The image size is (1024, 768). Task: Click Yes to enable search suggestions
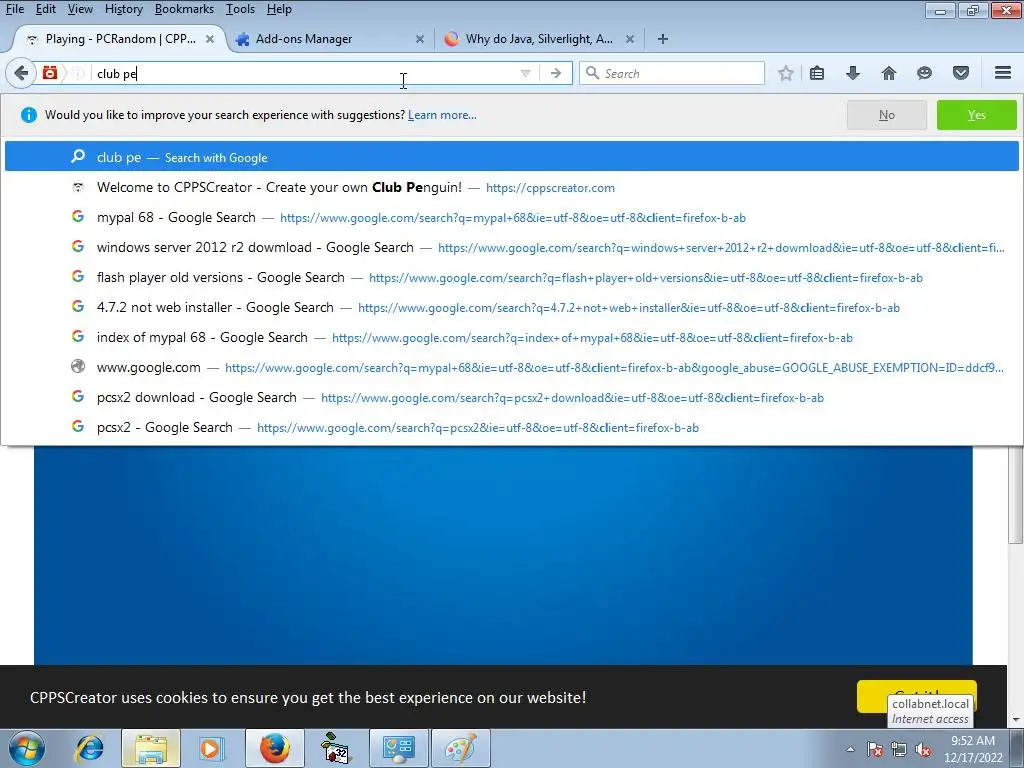pyautogui.click(x=976, y=115)
